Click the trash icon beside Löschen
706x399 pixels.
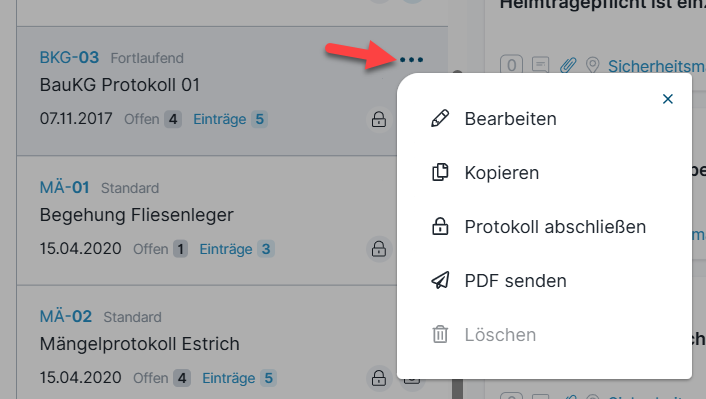point(440,335)
